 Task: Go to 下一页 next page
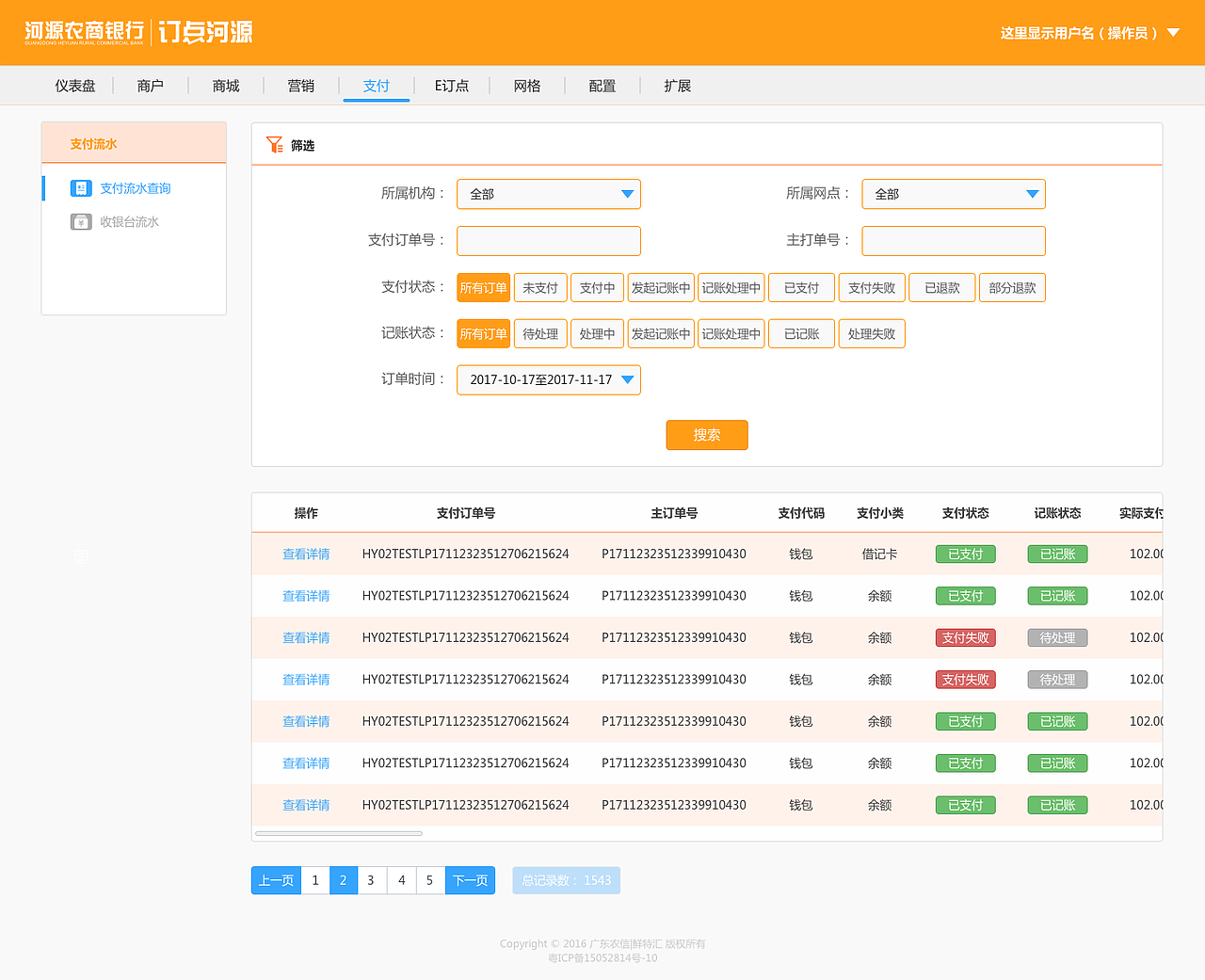coord(471,880)
